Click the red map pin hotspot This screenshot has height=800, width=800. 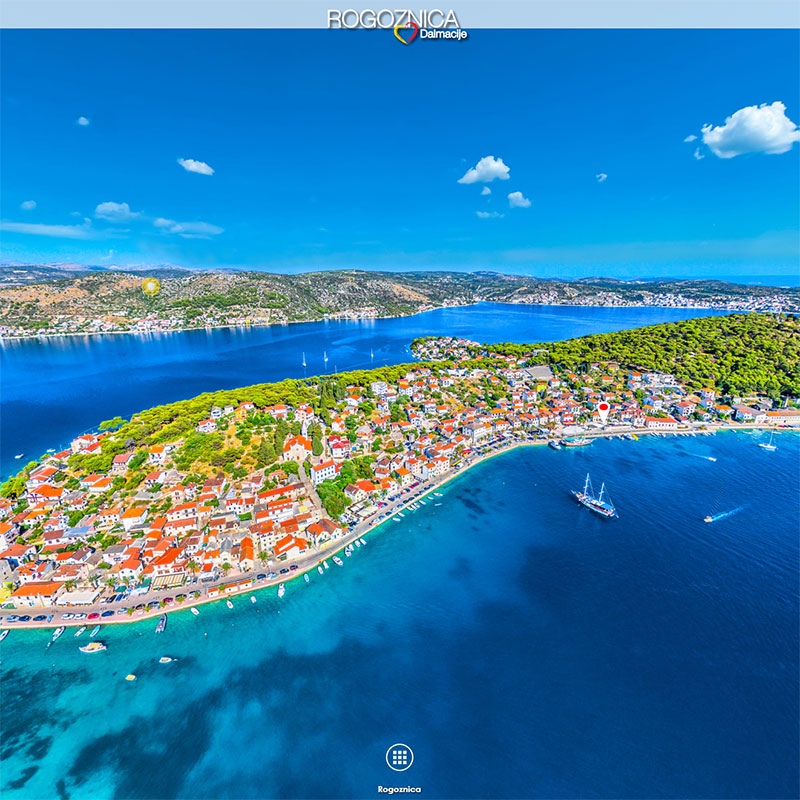pos(603,409)
